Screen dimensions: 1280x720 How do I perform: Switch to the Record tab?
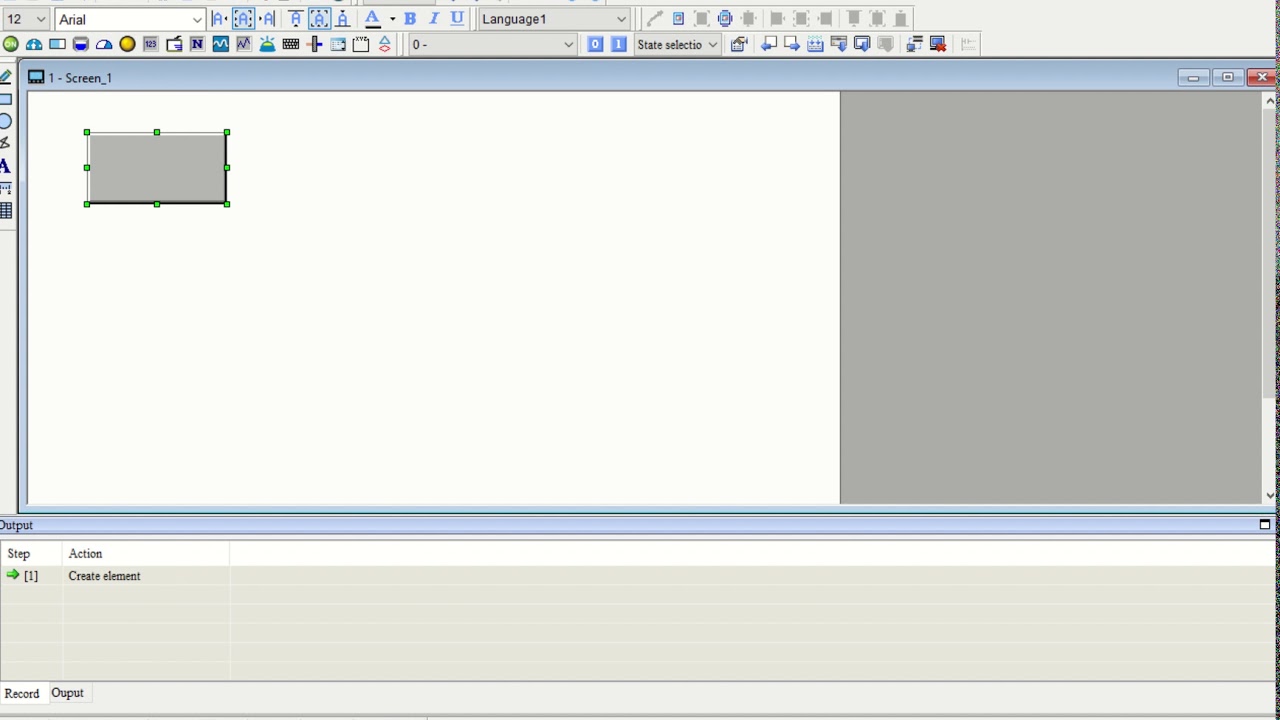click(22, 693)
